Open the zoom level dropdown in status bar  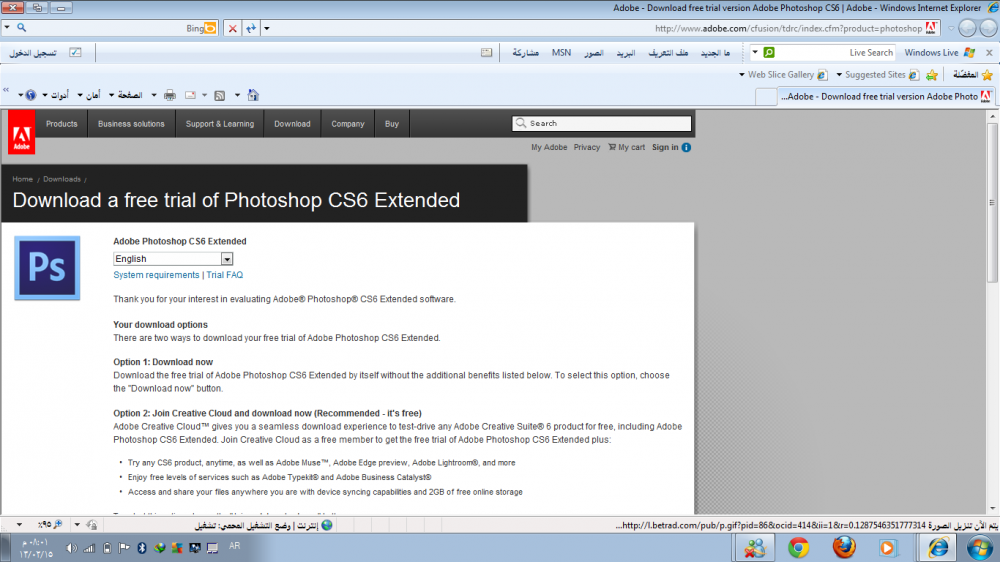click(19, 524)
